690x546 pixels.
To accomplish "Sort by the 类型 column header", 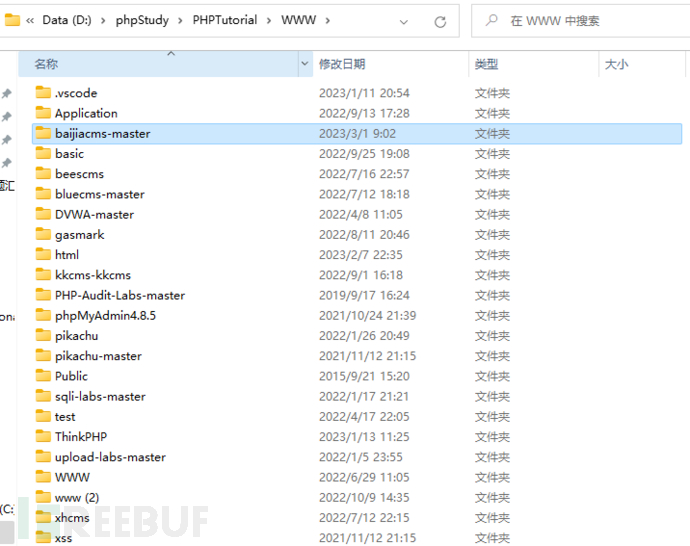I will pyautogui.click(x=534, y=64).
